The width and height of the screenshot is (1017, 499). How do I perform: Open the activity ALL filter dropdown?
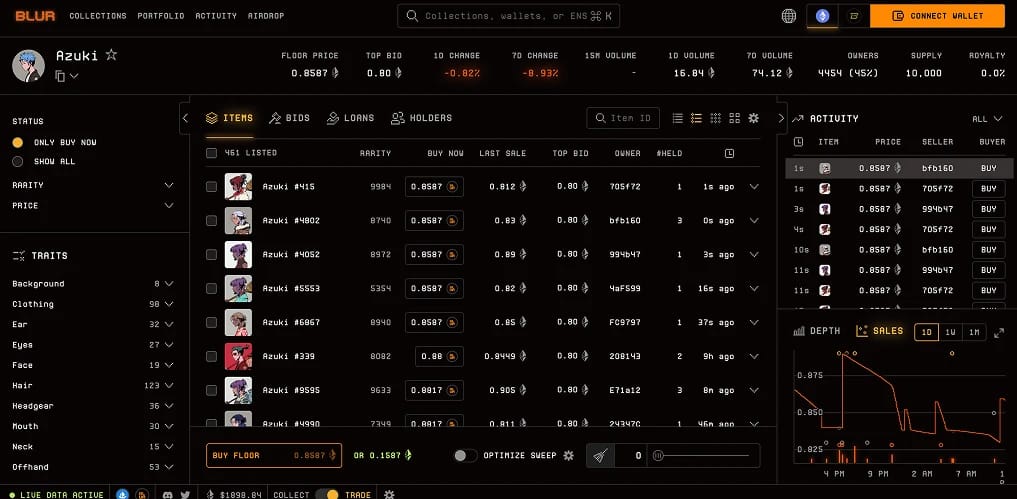(x=988, y=119)
